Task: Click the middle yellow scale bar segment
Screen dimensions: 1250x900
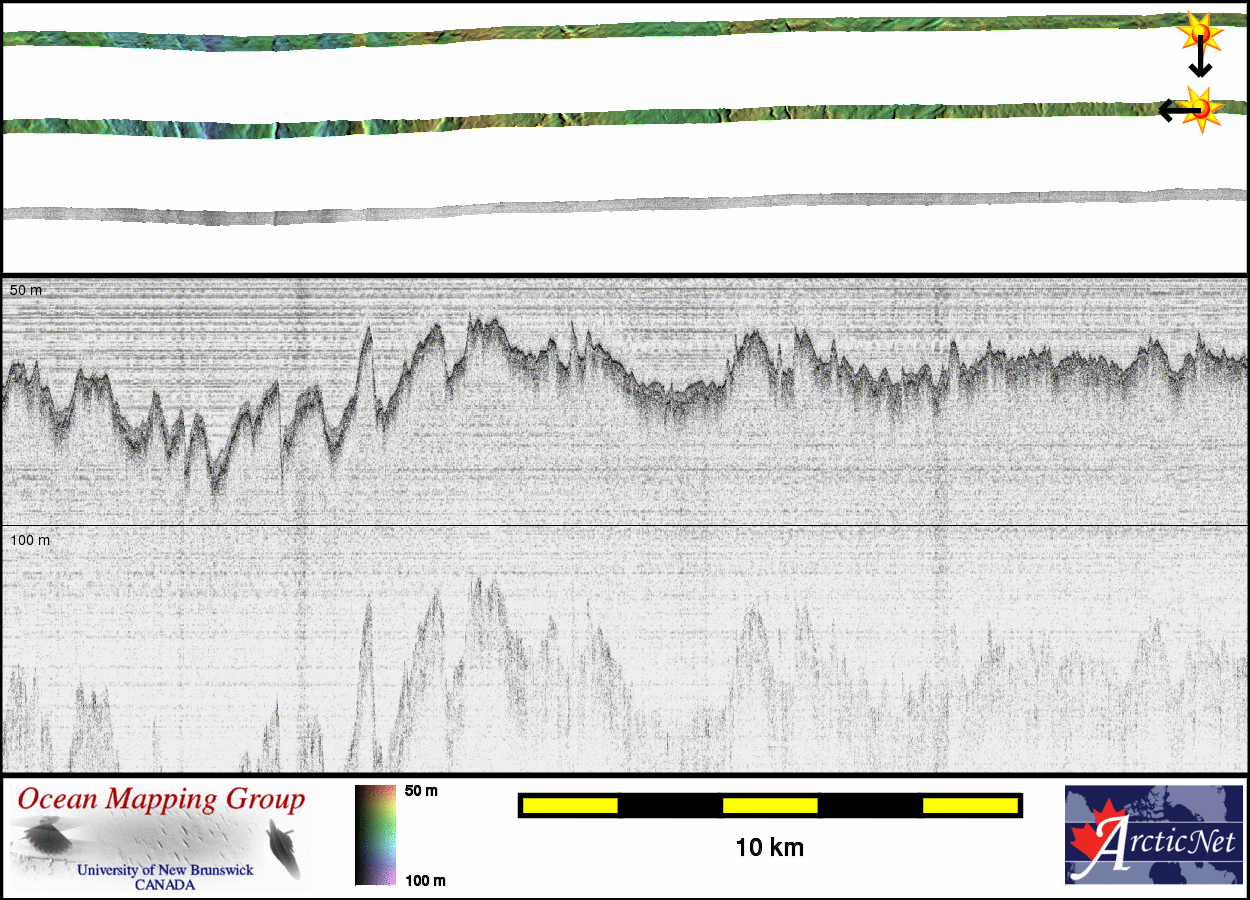Action: tap(770, 805)
